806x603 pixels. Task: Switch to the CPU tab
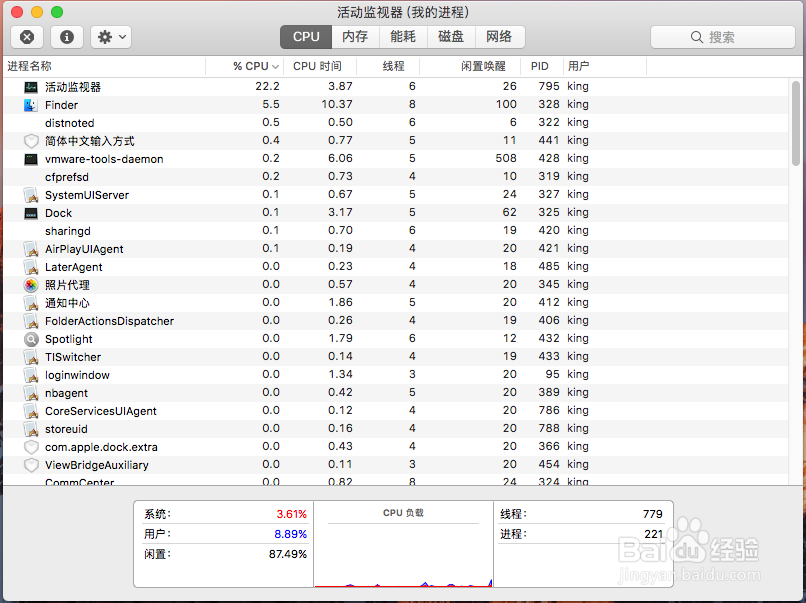tap(306, 37)
